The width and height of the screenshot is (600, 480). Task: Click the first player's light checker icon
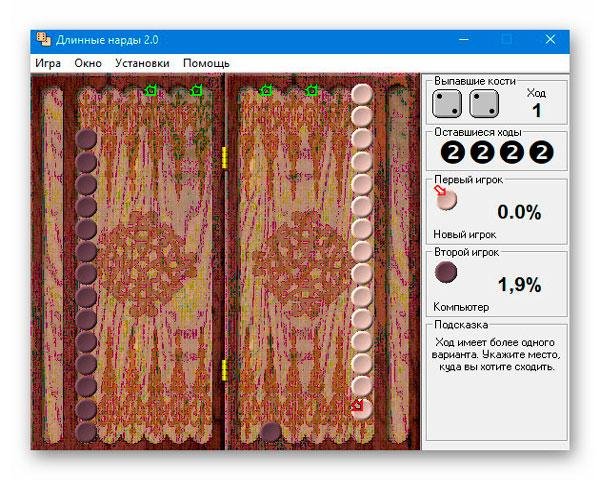pos(446,199)
